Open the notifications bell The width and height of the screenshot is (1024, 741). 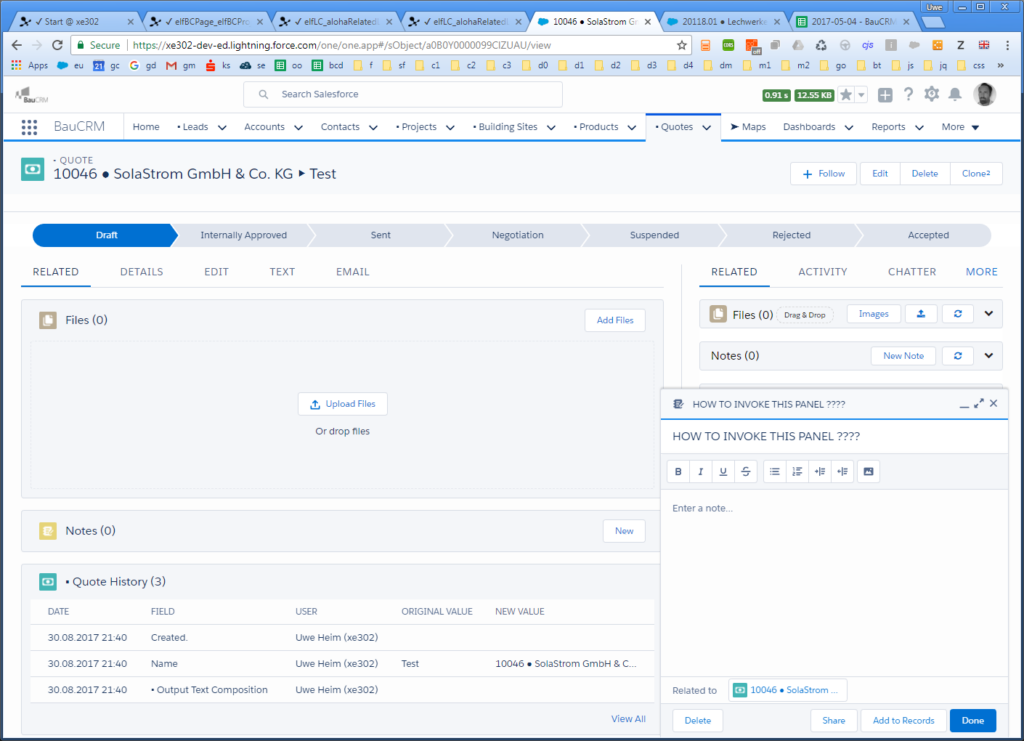(955, 94)
